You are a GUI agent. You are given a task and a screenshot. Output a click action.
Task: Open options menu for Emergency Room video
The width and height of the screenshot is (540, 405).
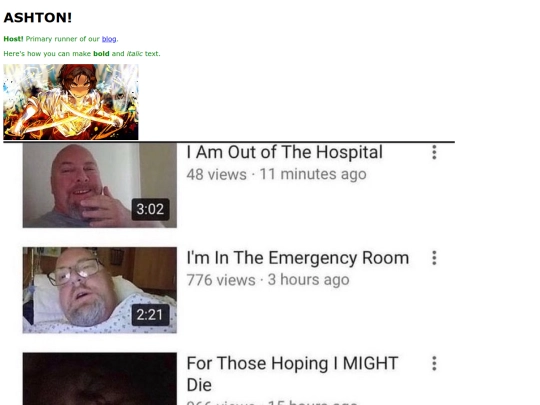[x=434, y=258]
